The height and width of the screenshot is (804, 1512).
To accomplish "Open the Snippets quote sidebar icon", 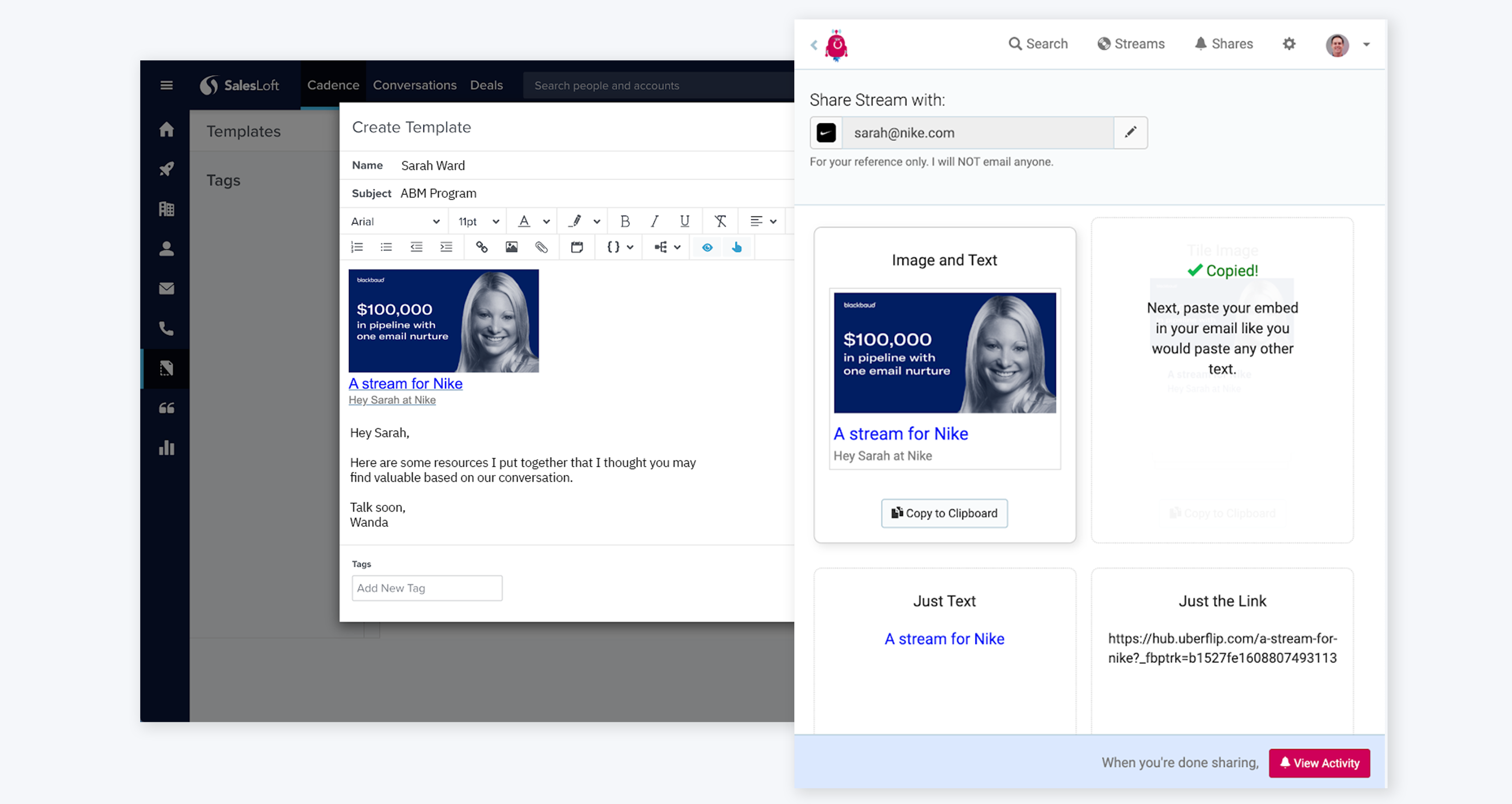I will coord(167,408).
